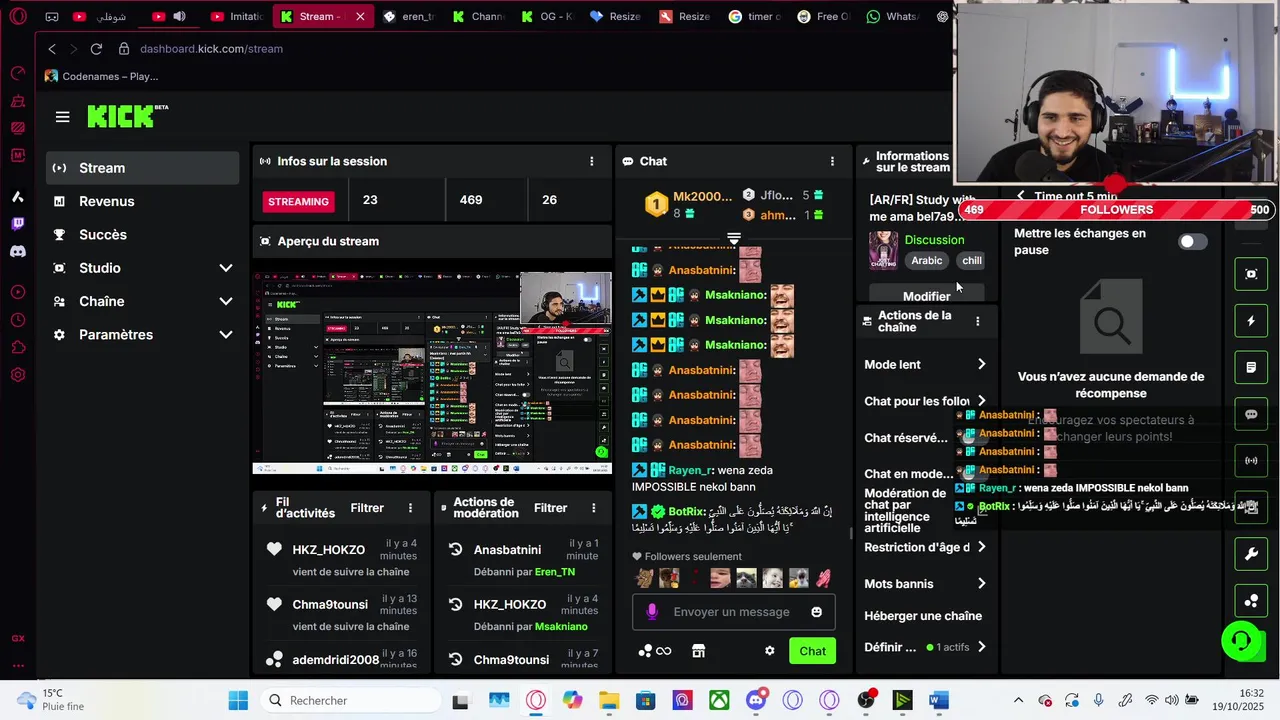
Task: Select Revenus in the left navigation
Action: [x=143, y=201]
